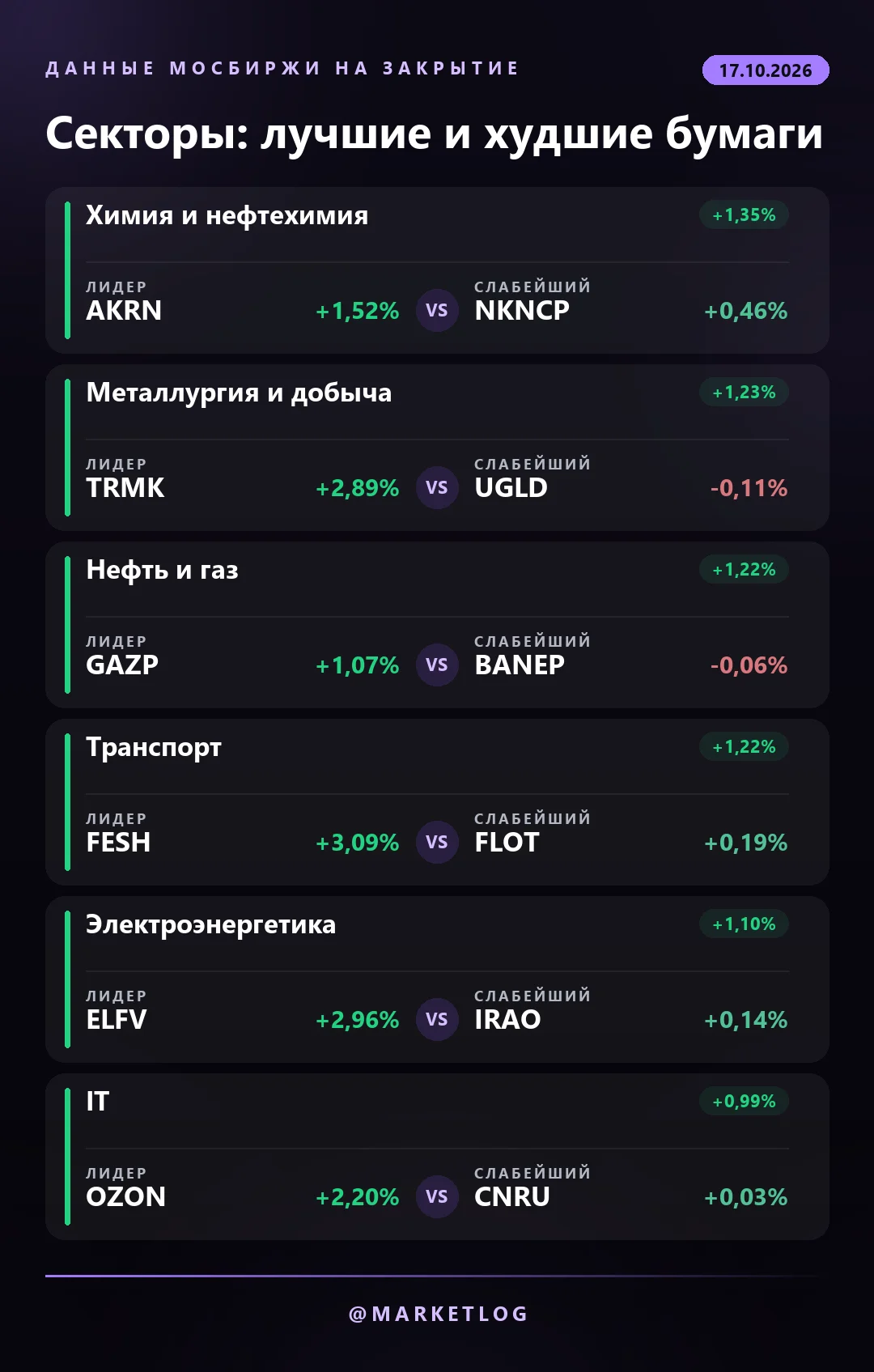Image resolution: width=874 pixels, height=1372 pixels.
Task: Click the +0,99% badge in IT card
Action: pos(744,1102)
